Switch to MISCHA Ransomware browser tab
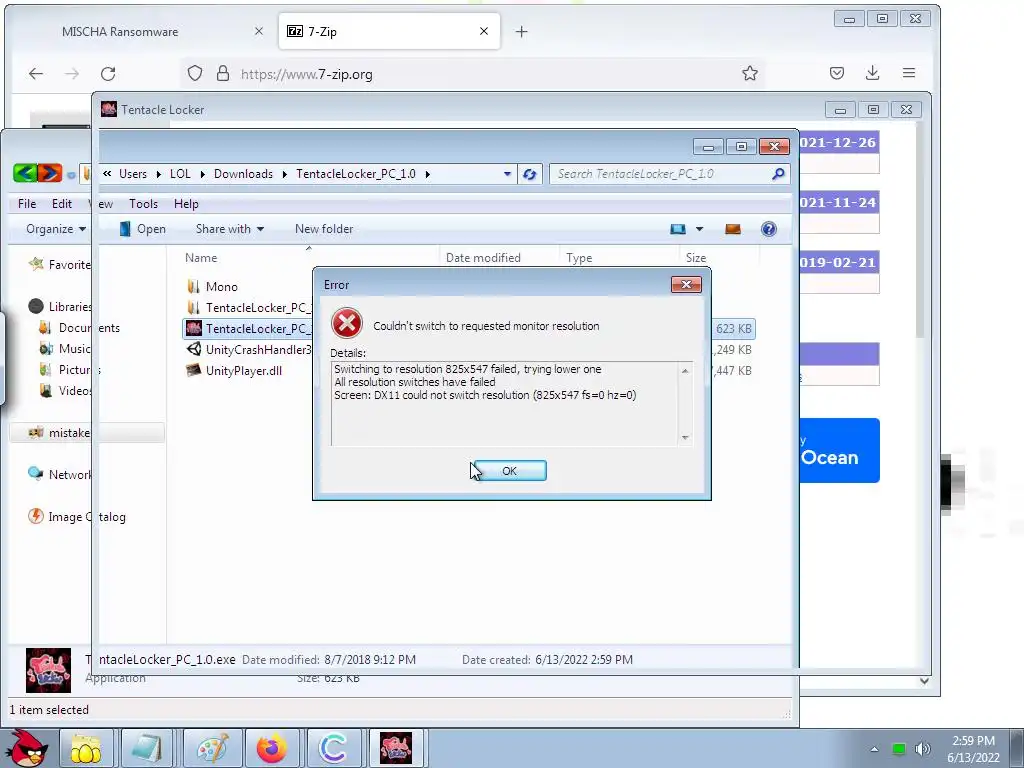Viewport: 1024px width, 768px height. click(x=120, y=31)
